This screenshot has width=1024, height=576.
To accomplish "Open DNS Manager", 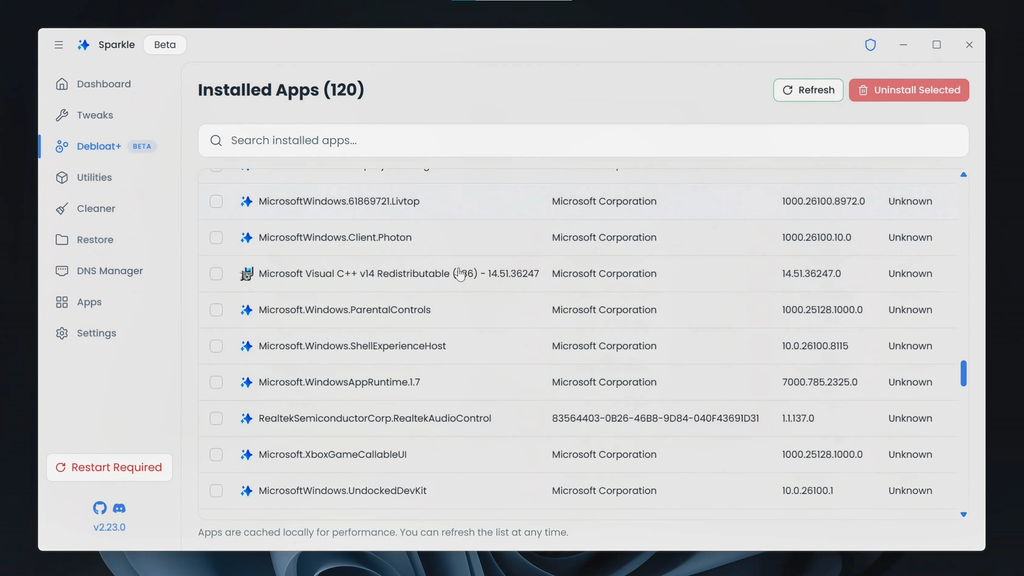I will [110, 270].
